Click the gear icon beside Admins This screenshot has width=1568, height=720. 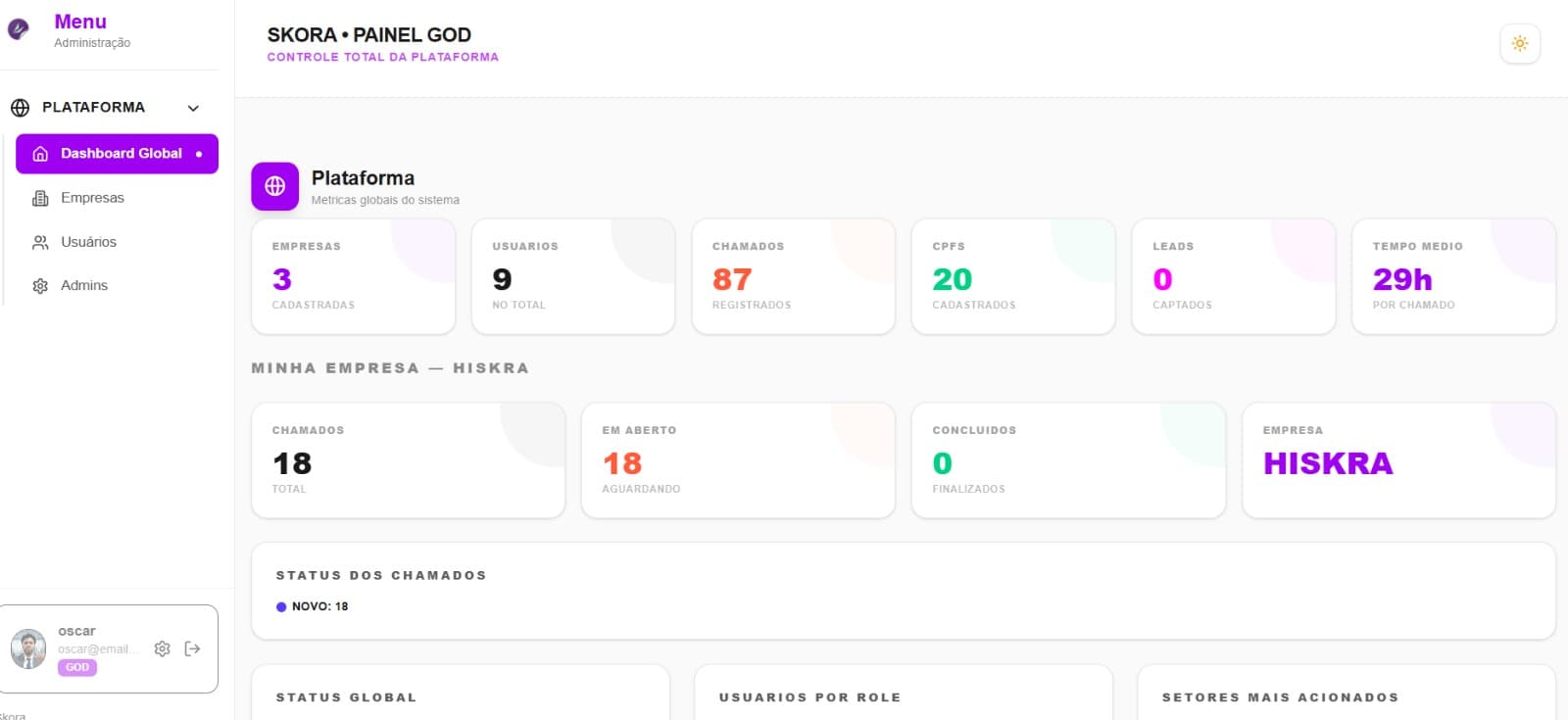pyautogui.click(x=40, y=286)
